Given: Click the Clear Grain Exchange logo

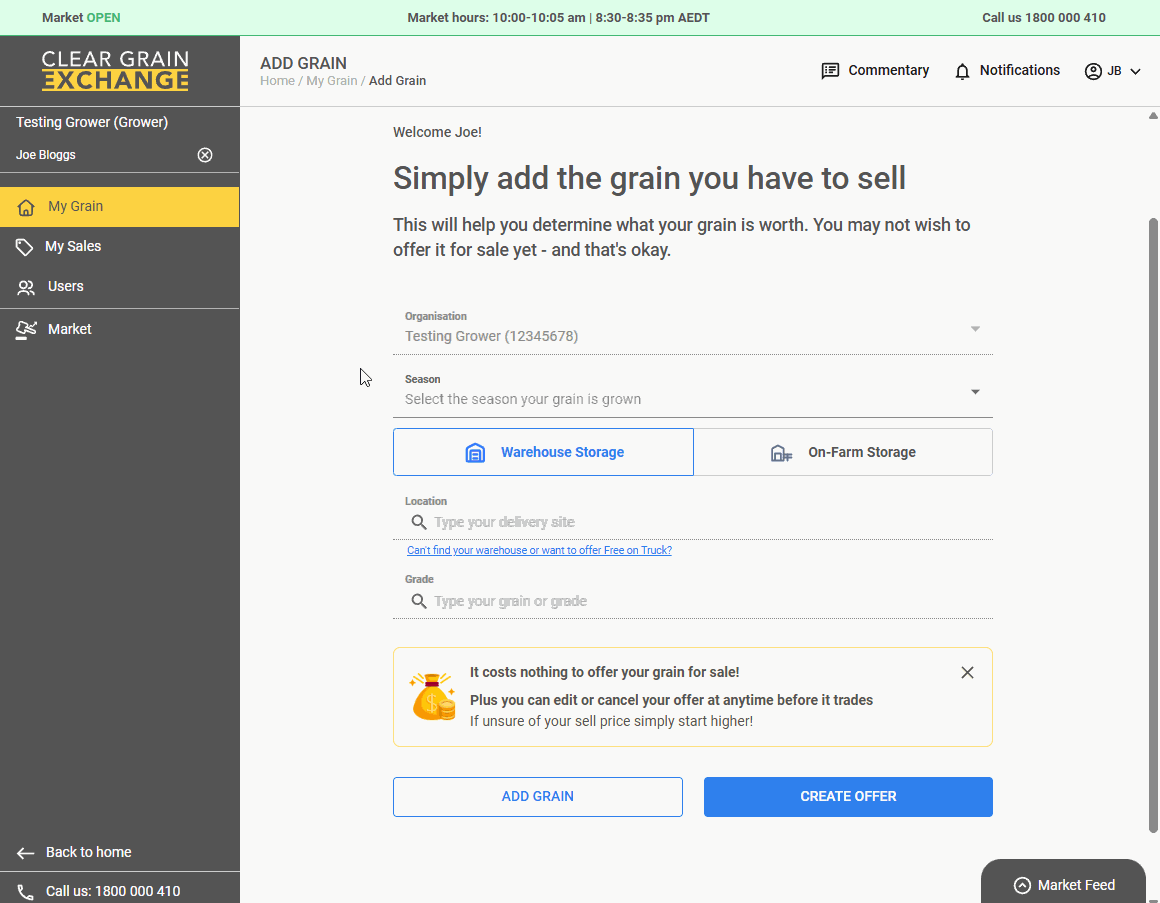Looking at the screenshot, I should (x=115, y=71).
